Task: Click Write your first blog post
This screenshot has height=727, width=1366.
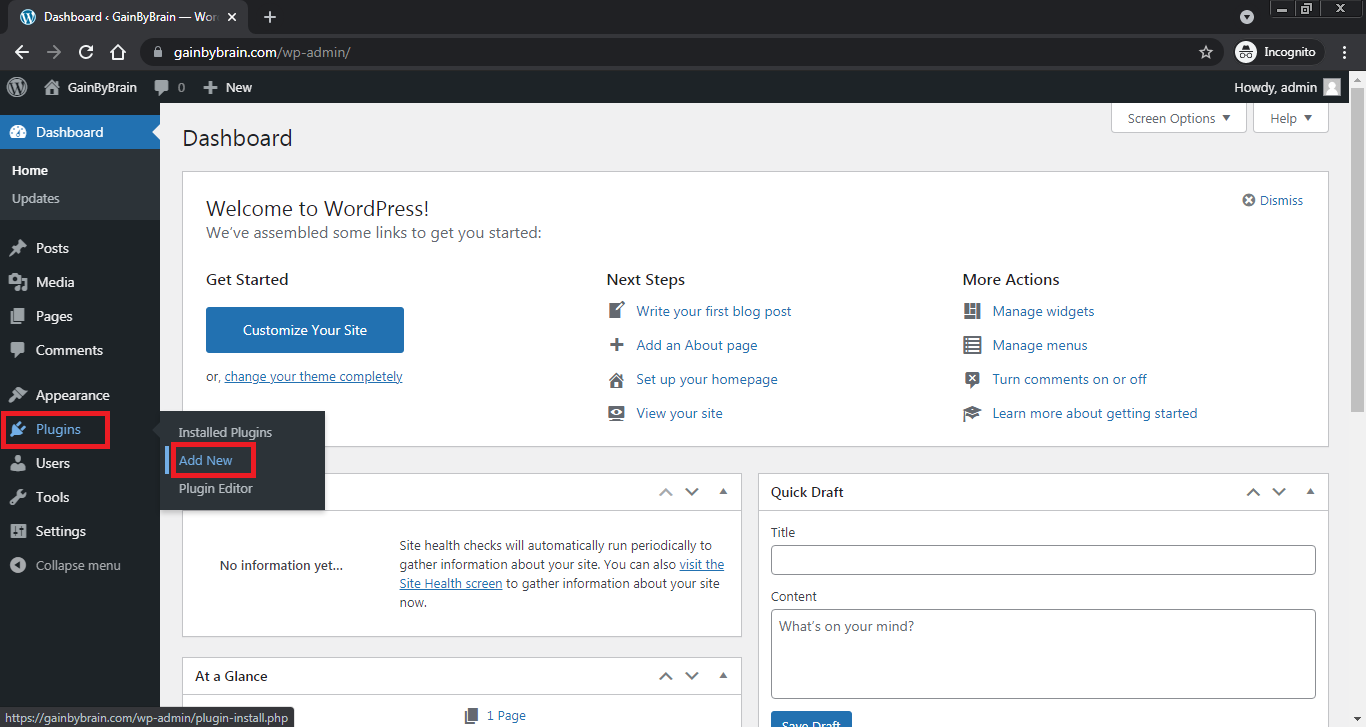Action: (x=714, y=311)
